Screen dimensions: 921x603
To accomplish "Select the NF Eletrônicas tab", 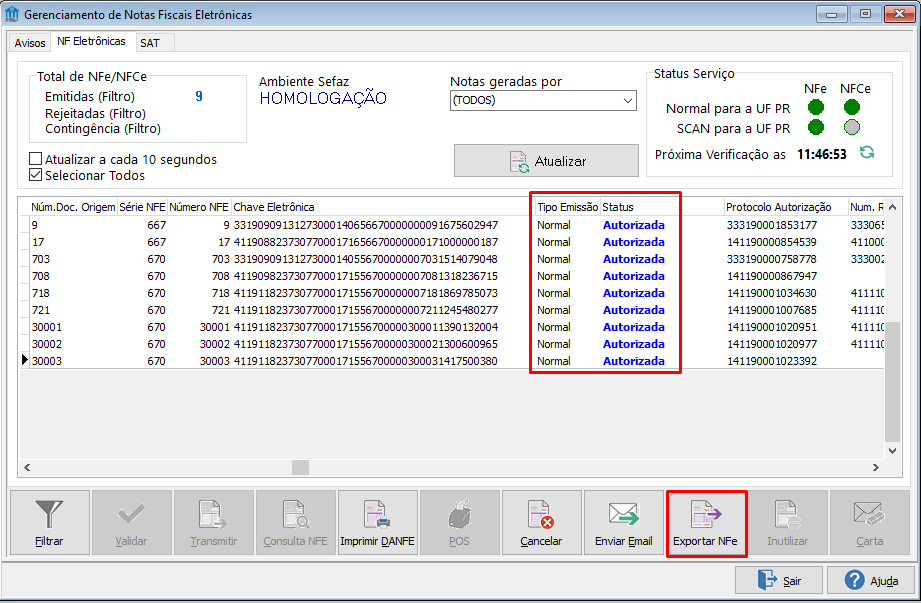I will click(92, 41).
